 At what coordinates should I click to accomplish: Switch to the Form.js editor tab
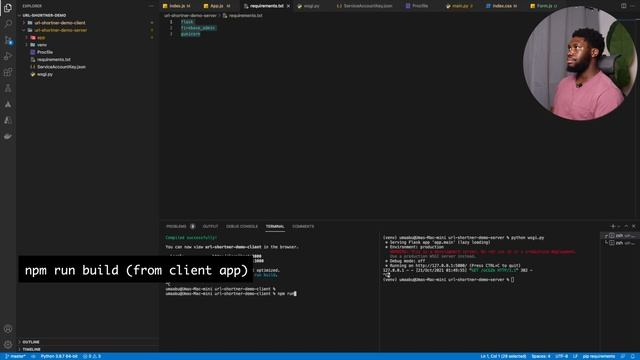(x=544, y=6)
